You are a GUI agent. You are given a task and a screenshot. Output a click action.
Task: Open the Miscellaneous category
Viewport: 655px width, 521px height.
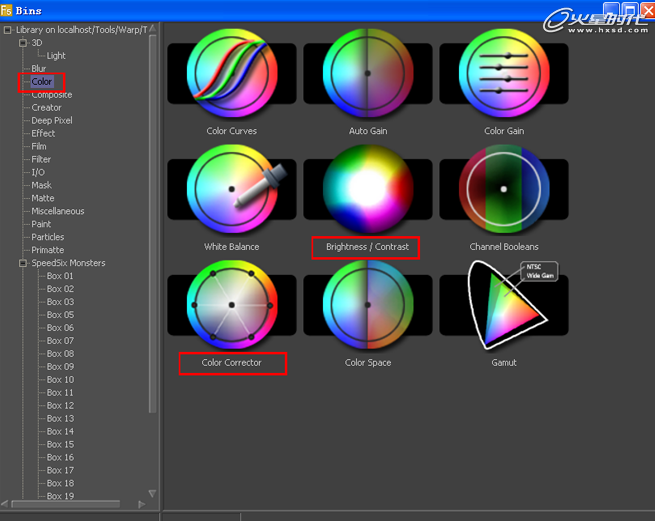[58, 211]
